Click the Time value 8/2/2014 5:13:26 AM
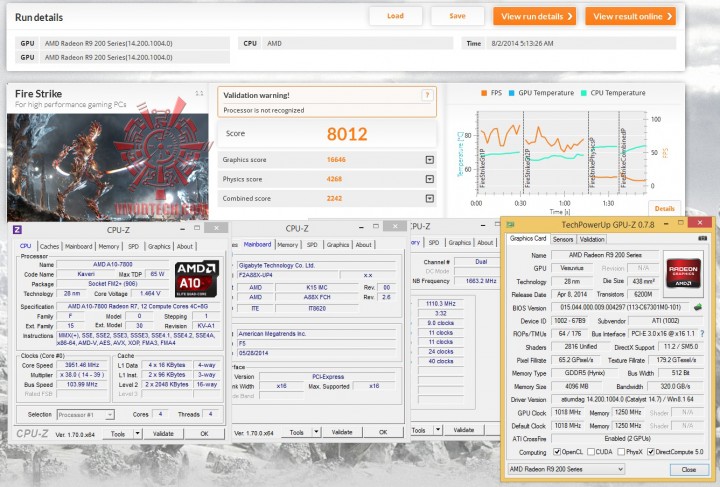 522,43
